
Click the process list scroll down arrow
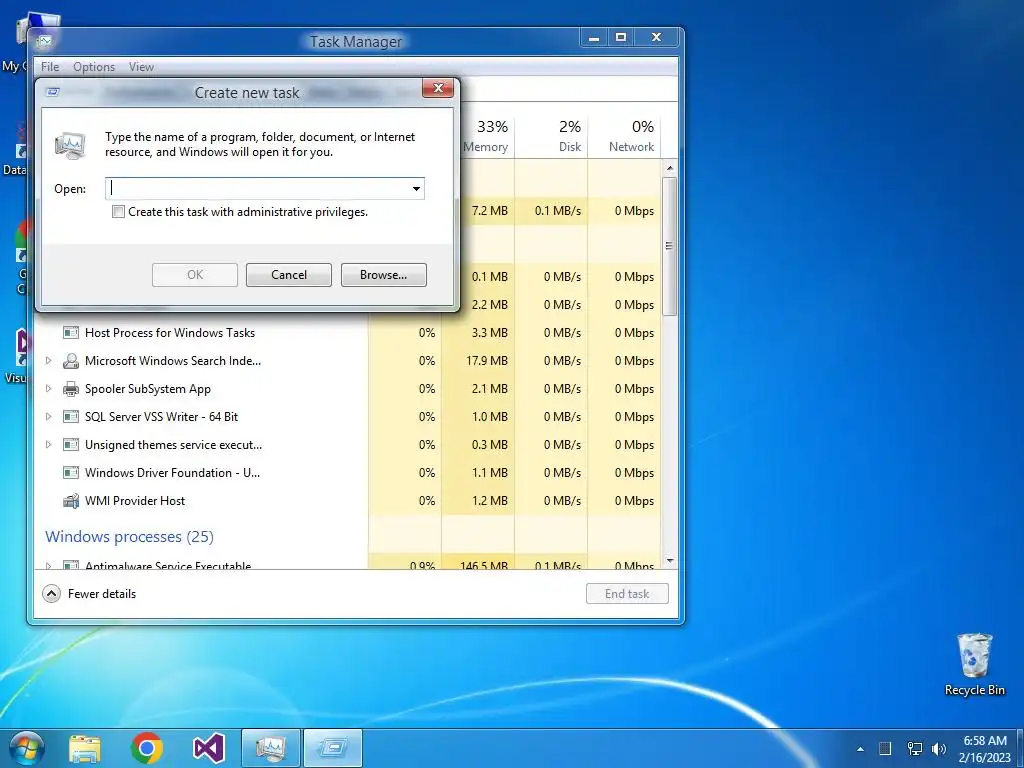[x=669, y=561]
